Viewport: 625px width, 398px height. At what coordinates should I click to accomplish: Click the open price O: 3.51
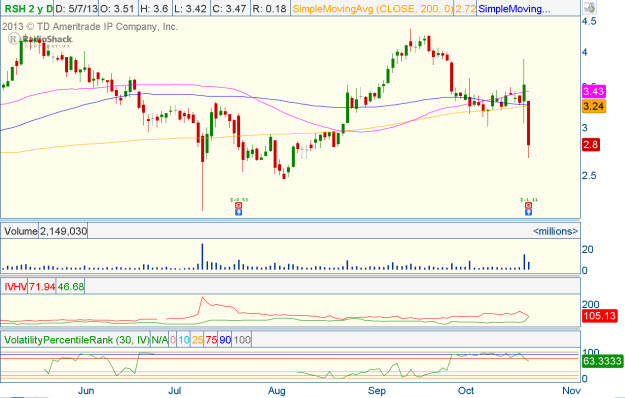[118, 8]
